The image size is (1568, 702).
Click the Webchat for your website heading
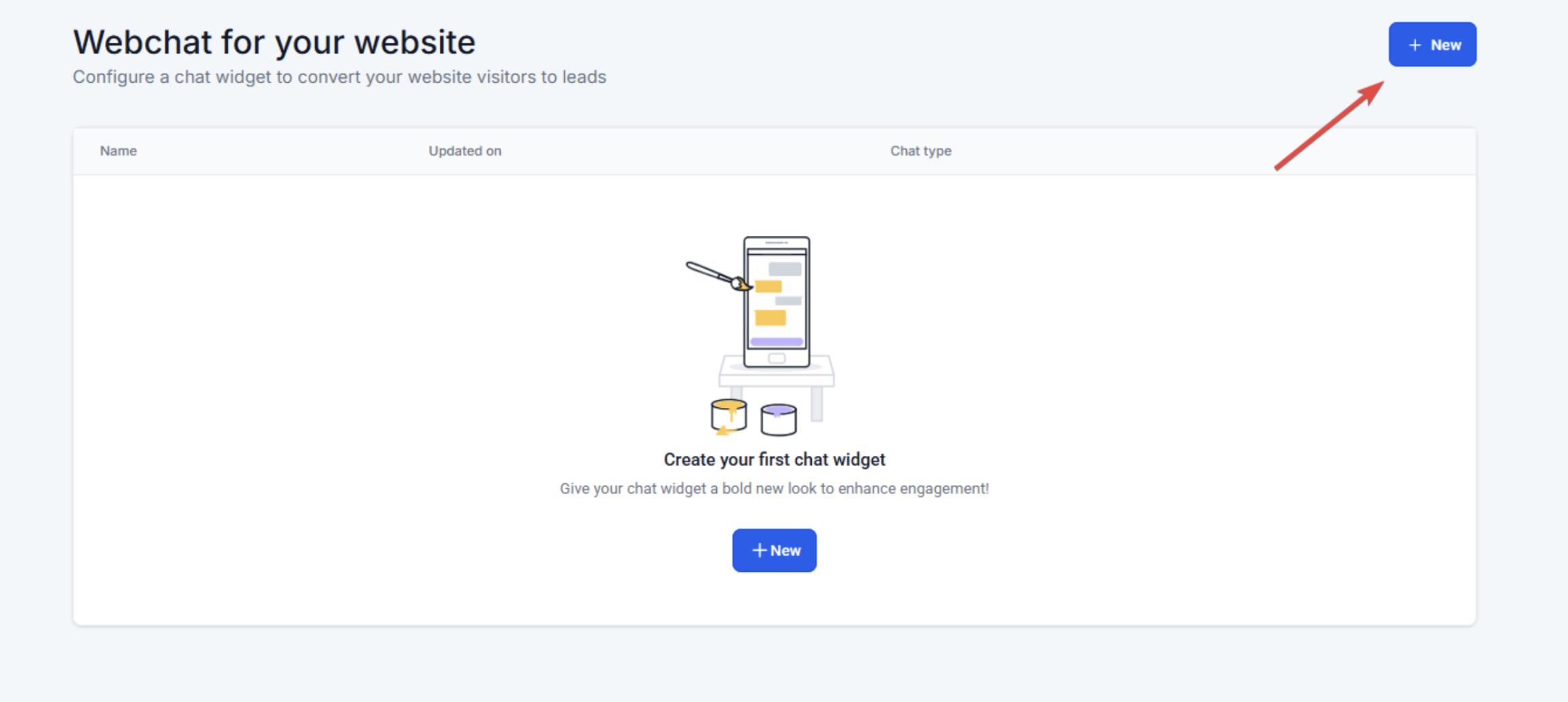274,42
